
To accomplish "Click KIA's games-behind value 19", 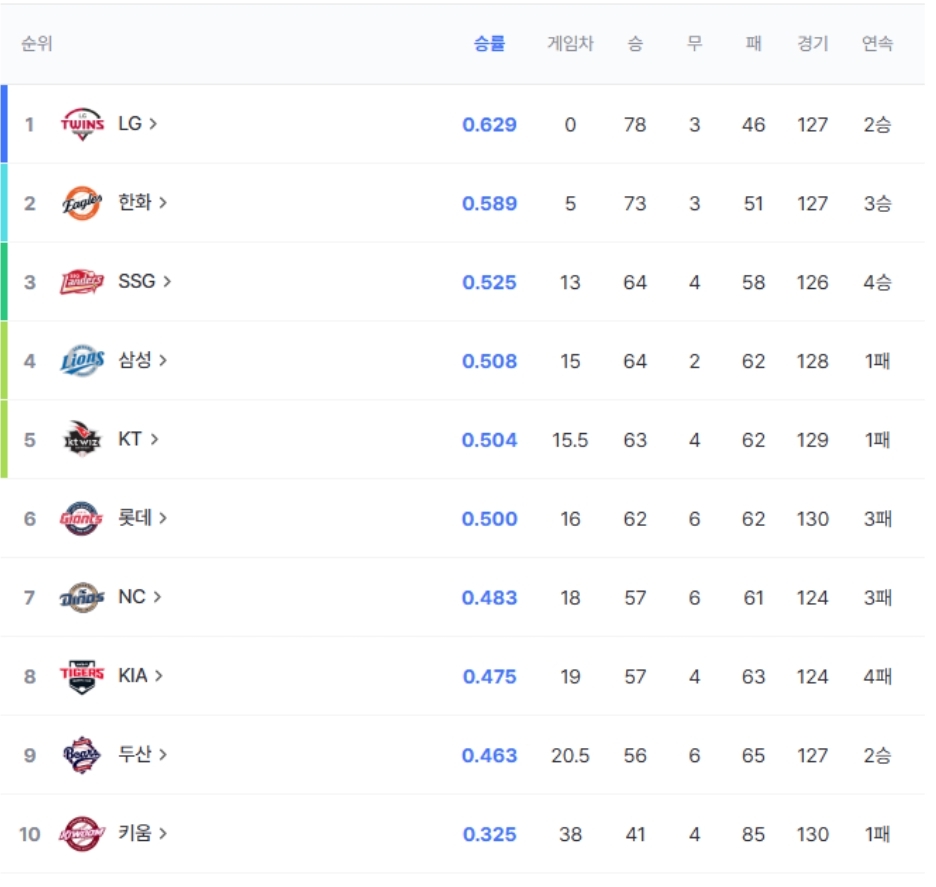I will pyautogui.click(x=570, y=677).
